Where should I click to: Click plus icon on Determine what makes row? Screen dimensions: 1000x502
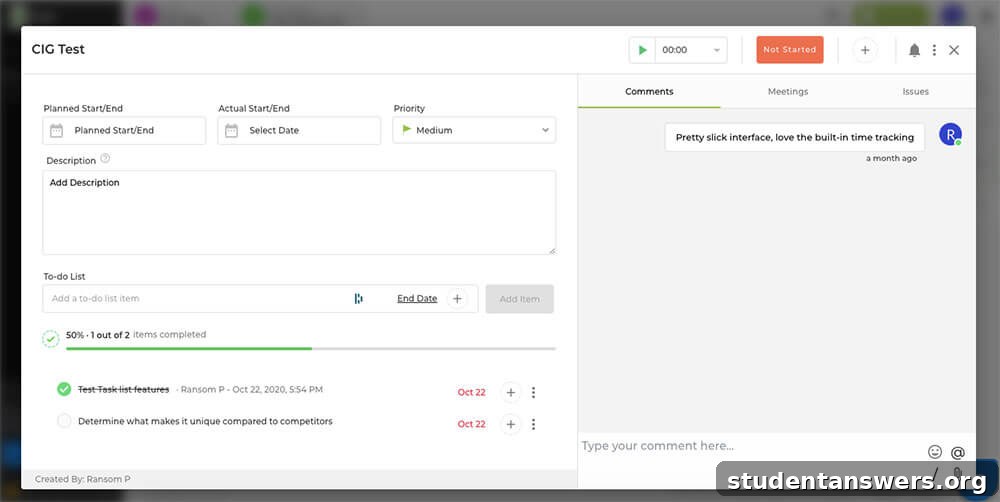tap(510, 424)
